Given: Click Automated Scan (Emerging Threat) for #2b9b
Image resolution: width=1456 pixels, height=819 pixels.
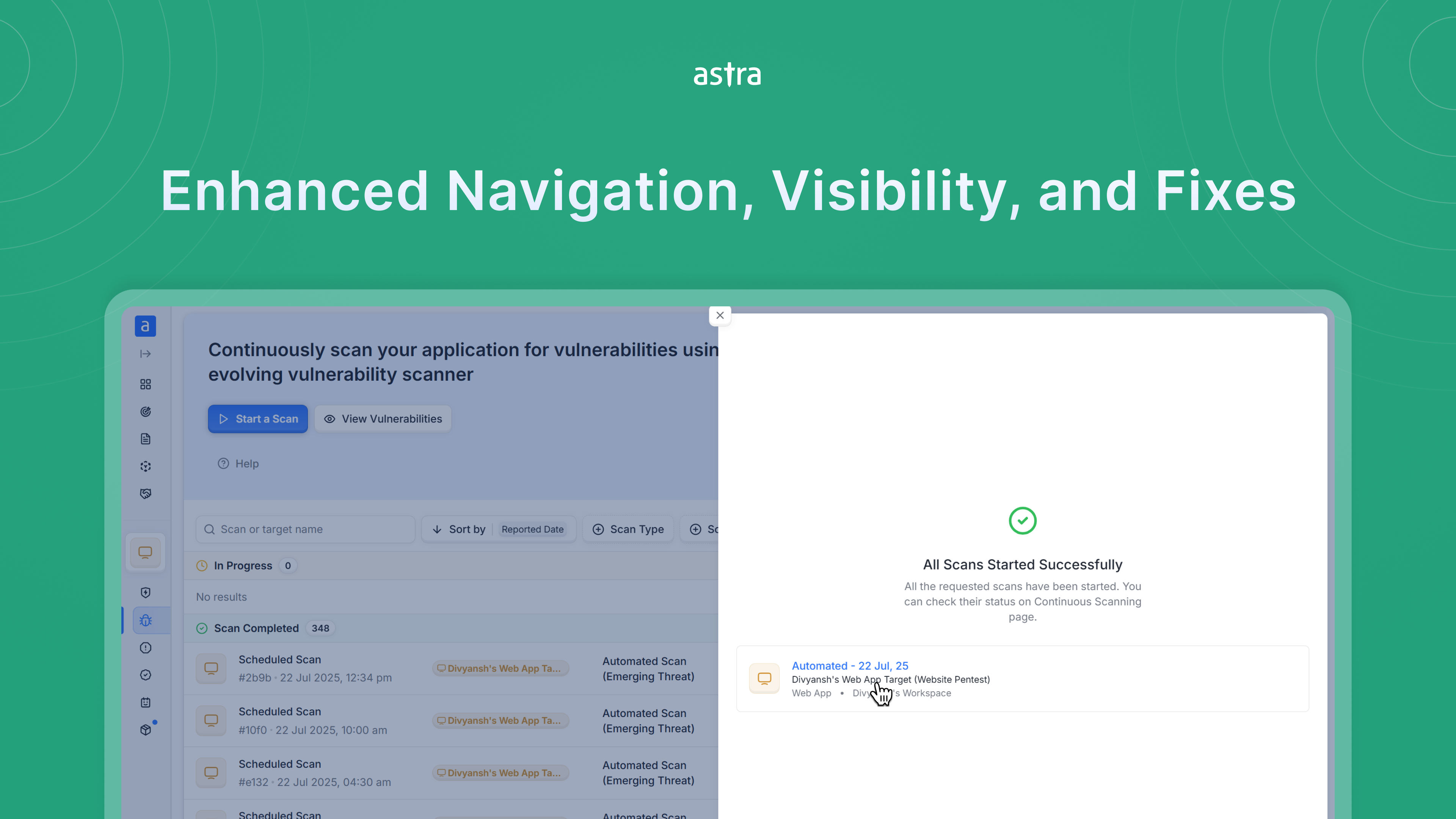Looking at the screenshot, I should point(648,668).
